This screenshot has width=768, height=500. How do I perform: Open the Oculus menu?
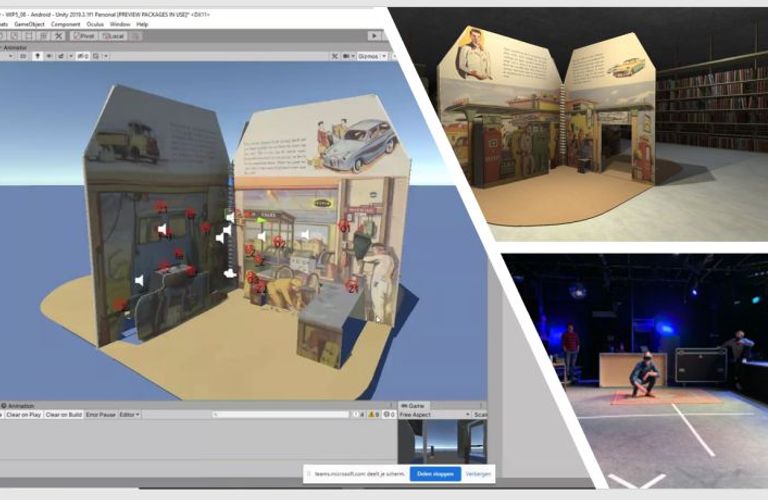click(95, 24)
